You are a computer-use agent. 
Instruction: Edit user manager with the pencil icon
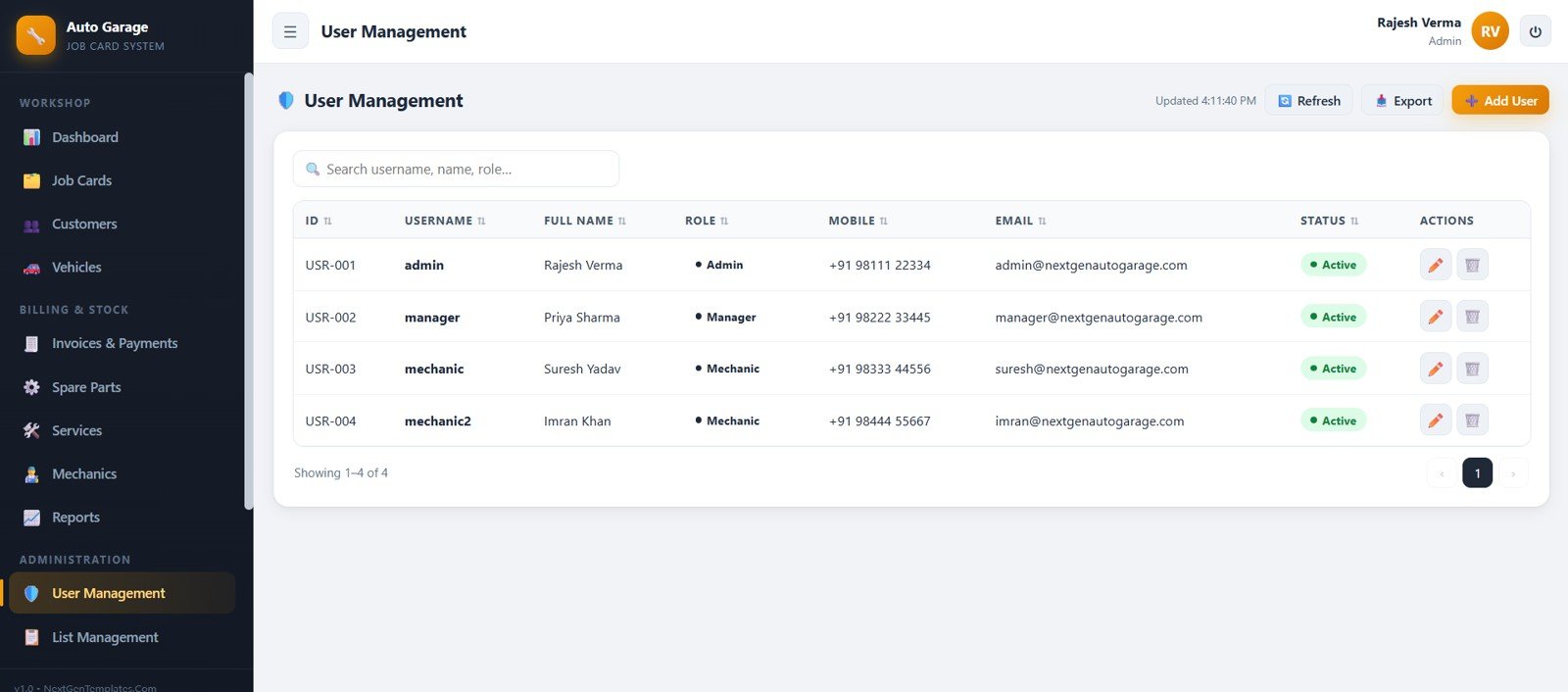pos(1436,317)
